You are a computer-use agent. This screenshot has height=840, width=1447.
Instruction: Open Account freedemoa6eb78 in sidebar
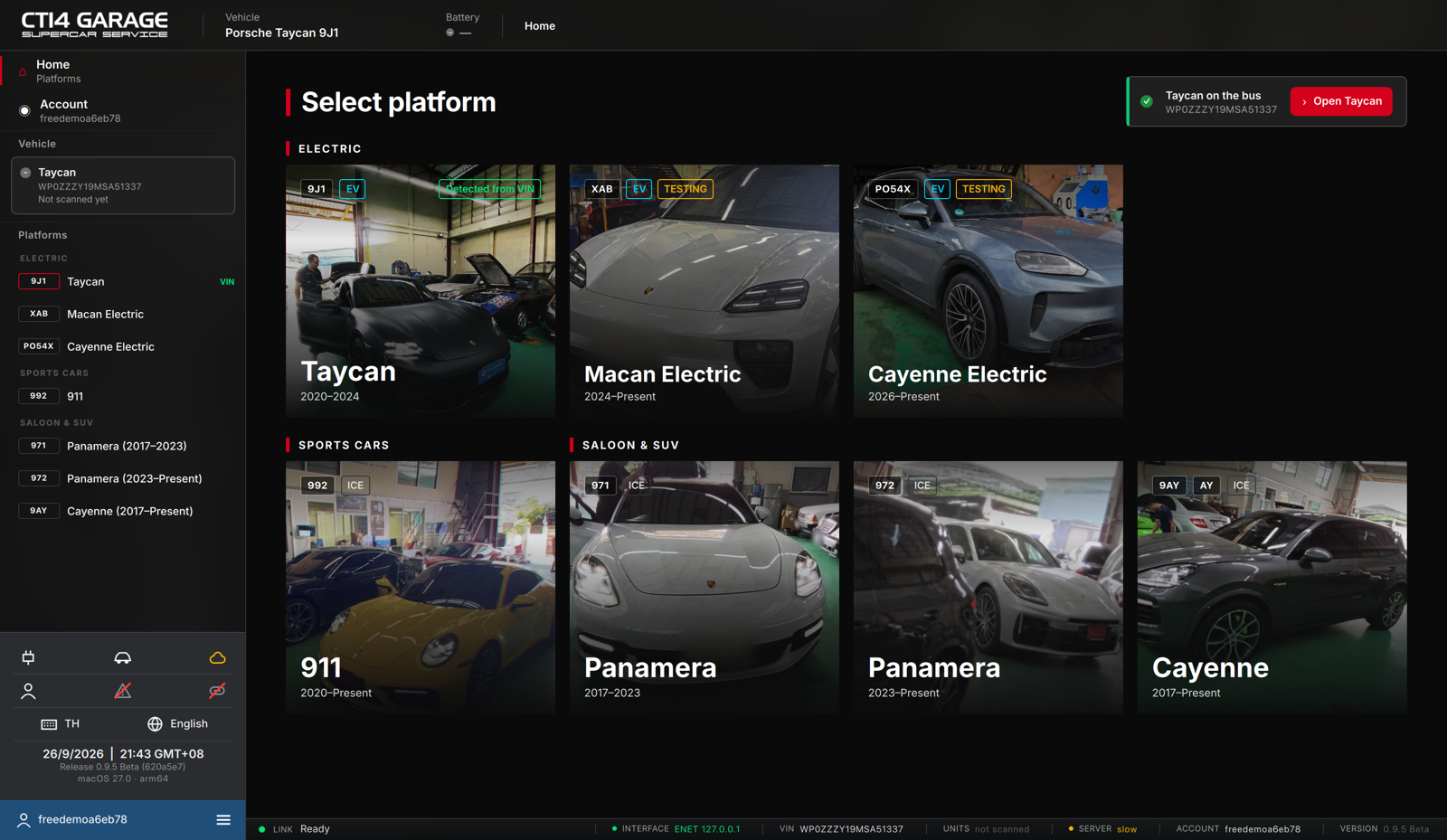(123, 110)
